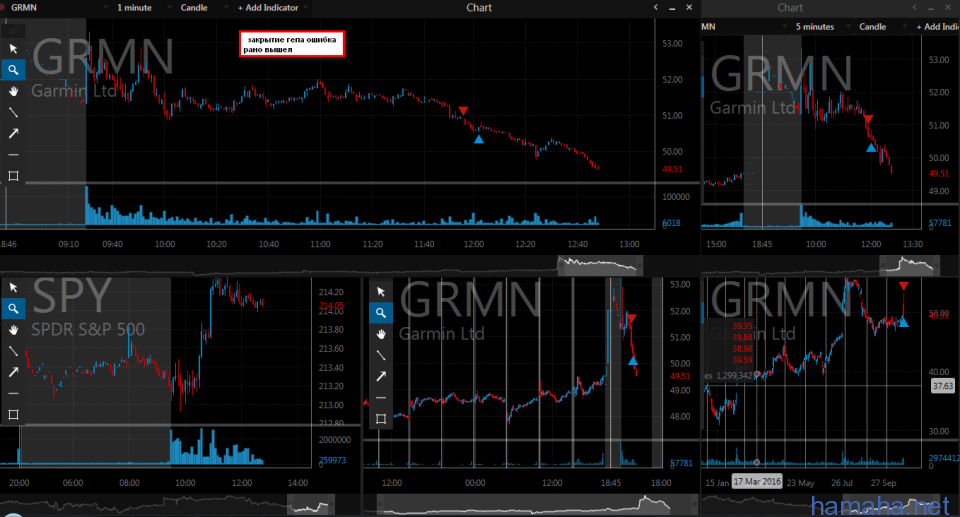Click Chart title of second chart window
The height and width of the screenshot is (517, 960).
[790, 7]
